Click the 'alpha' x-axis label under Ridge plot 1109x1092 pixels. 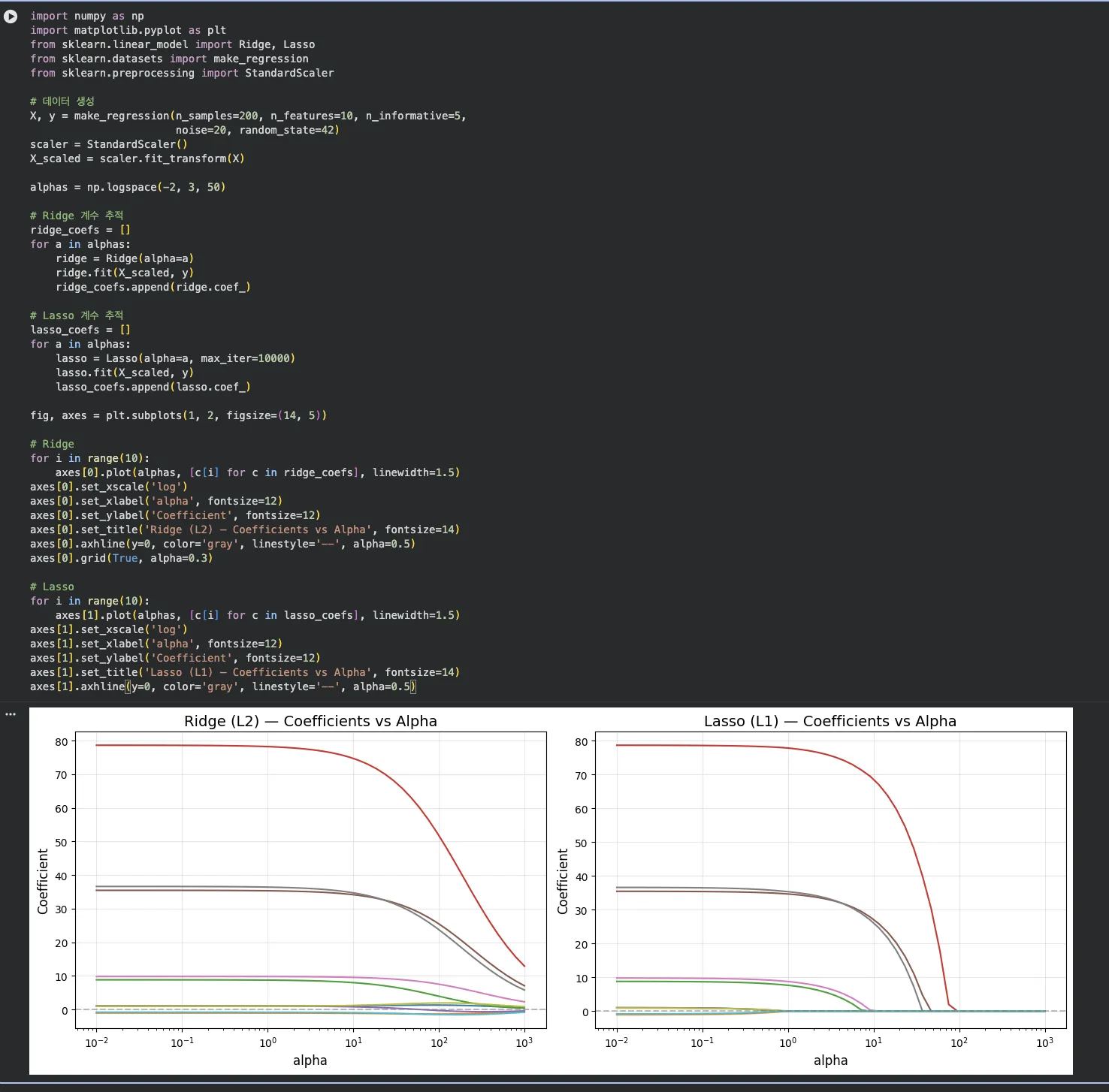[x=310, y=1060]
